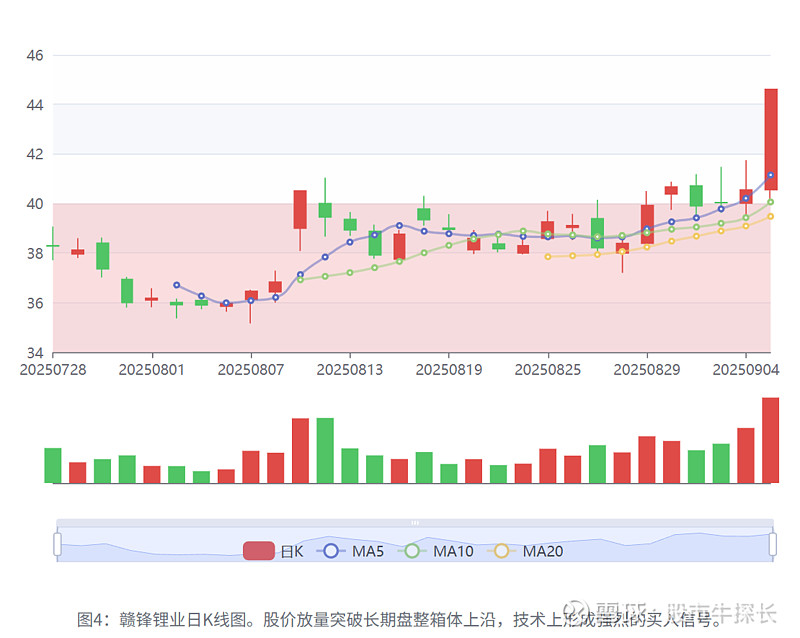Hide the MA10 line via legend
The image size is (800, 638).
[x=436, y=551]
